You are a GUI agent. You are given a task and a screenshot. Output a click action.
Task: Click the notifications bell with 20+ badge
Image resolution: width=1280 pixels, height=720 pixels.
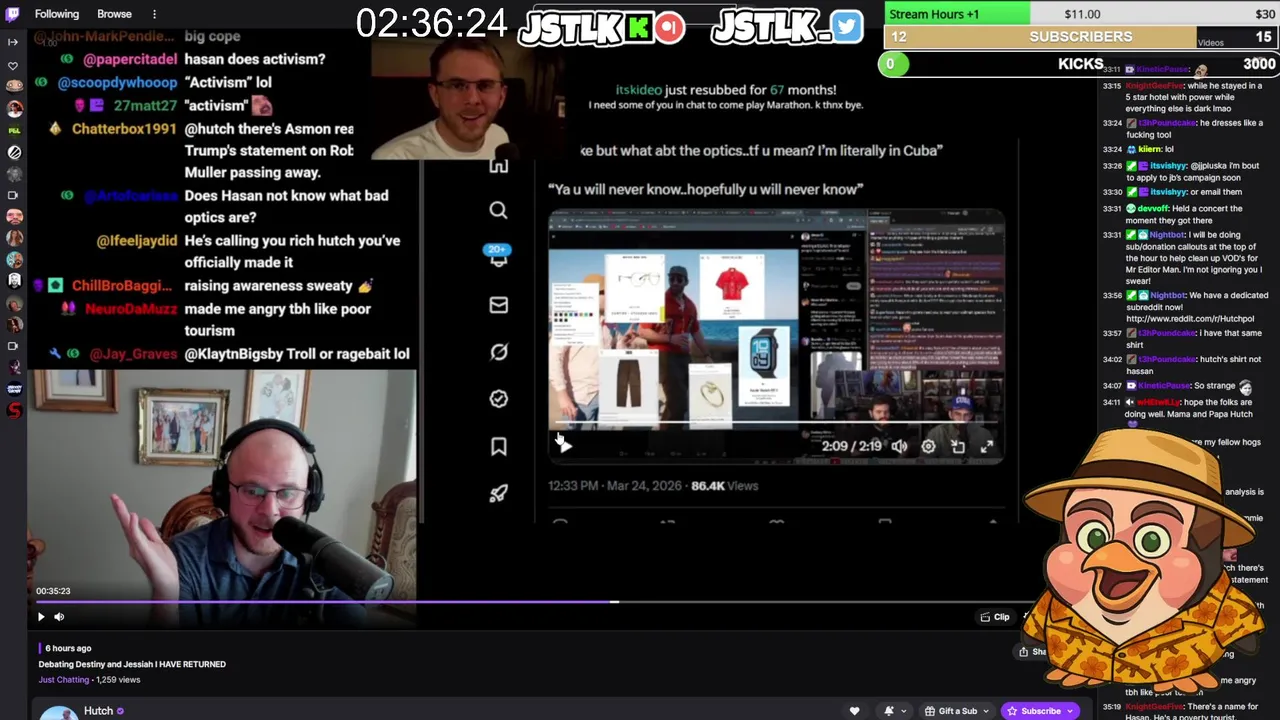click(498, 256)
